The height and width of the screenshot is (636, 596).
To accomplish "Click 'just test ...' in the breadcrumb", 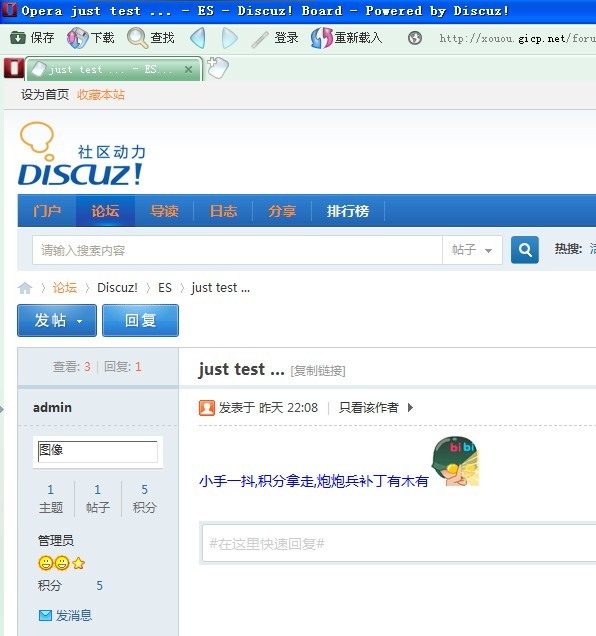I will point(220,288).
